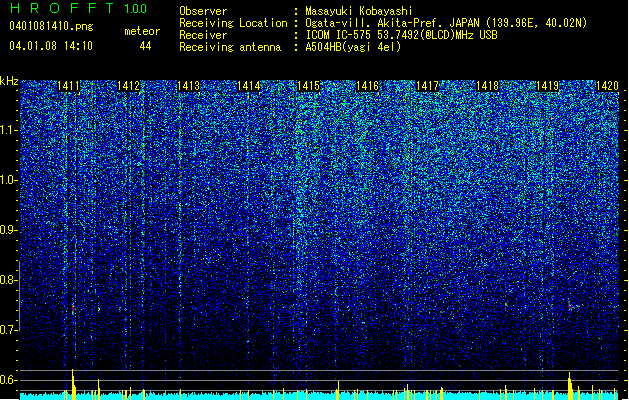This screenshot has width=629, height=400.
Task: Click the 0.9 kHz axis label
Action: click(8, 230)
